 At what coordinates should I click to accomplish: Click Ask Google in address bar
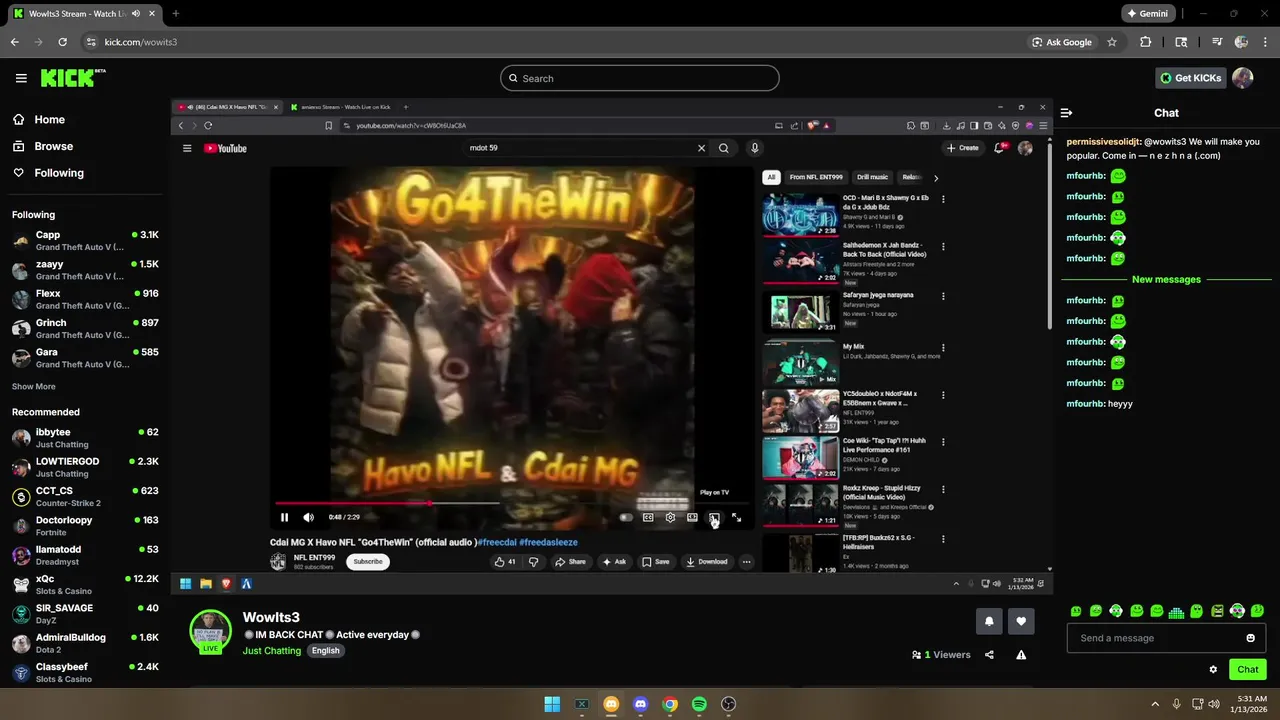click(x=1062, y=42)
